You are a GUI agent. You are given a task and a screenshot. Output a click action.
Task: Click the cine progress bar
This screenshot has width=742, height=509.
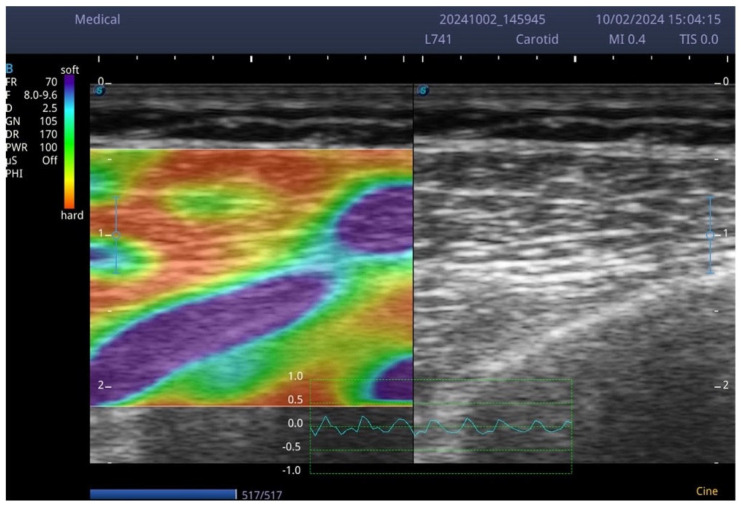click(163, 494)
